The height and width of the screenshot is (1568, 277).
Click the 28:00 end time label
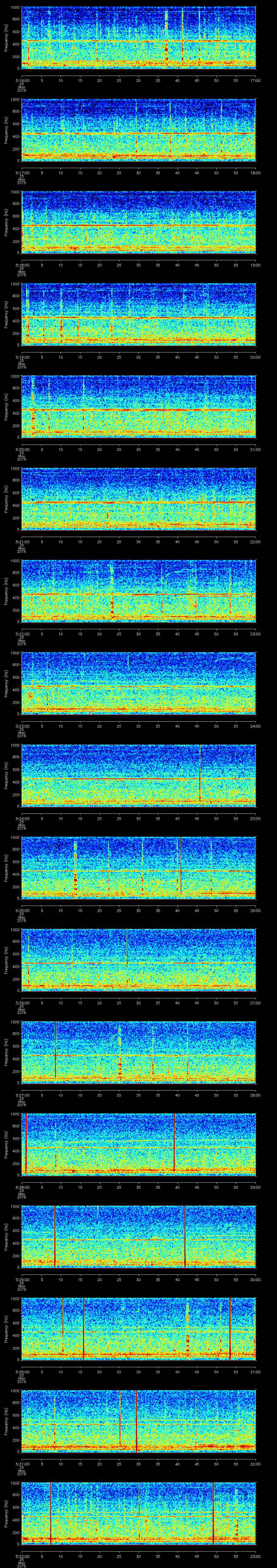[x=256, y=1095]
